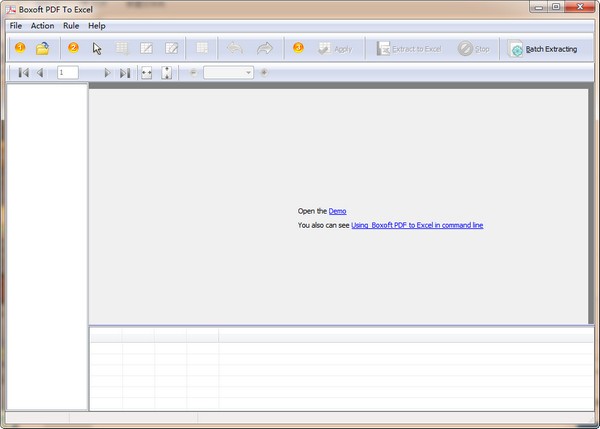This screenshot has width=600, height=429.
Task: Click the diagonal-line table toolbar icon
Action: [x=146, y=48]
